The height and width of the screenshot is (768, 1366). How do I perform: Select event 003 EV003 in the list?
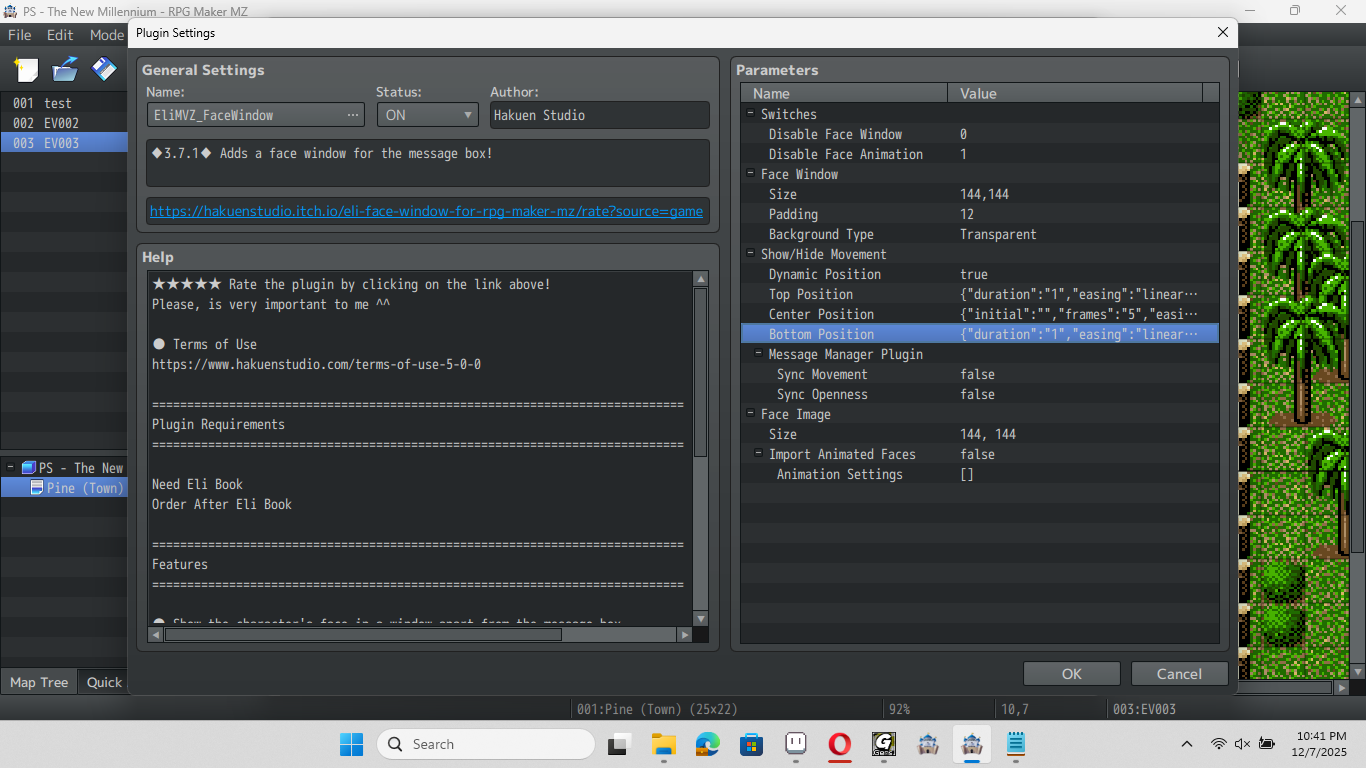coord(64,143)
